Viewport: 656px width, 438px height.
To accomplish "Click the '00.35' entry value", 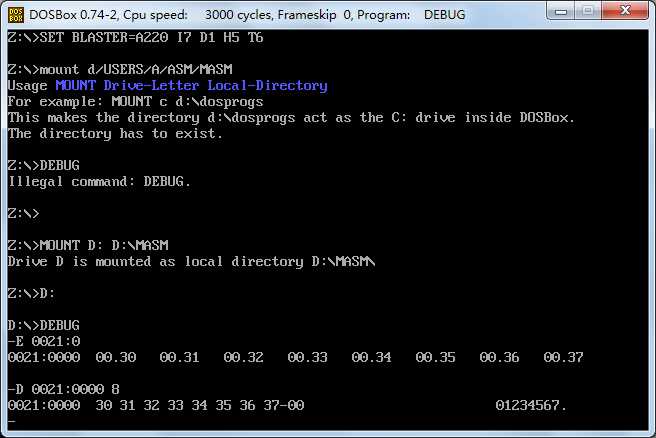I will (x=436, y=357).
